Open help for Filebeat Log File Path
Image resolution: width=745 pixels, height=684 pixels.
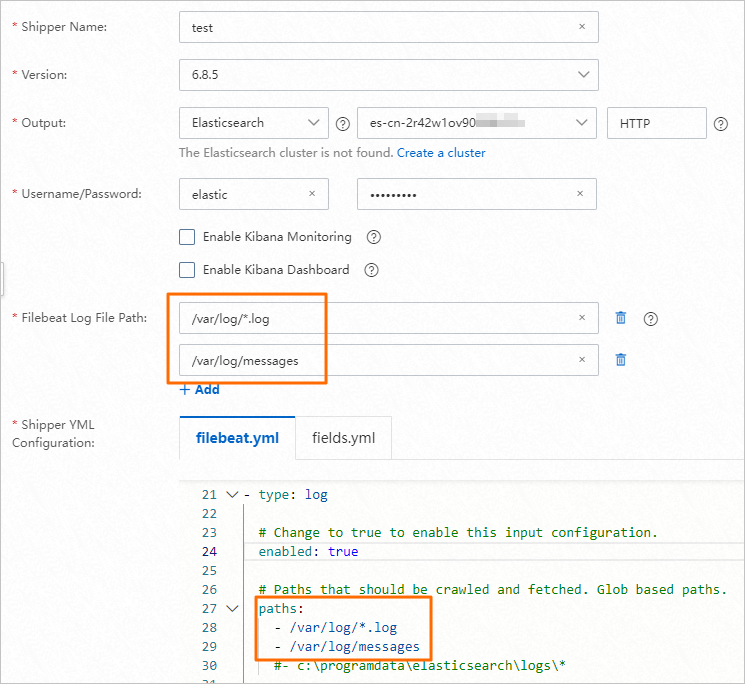coord(650,319)
